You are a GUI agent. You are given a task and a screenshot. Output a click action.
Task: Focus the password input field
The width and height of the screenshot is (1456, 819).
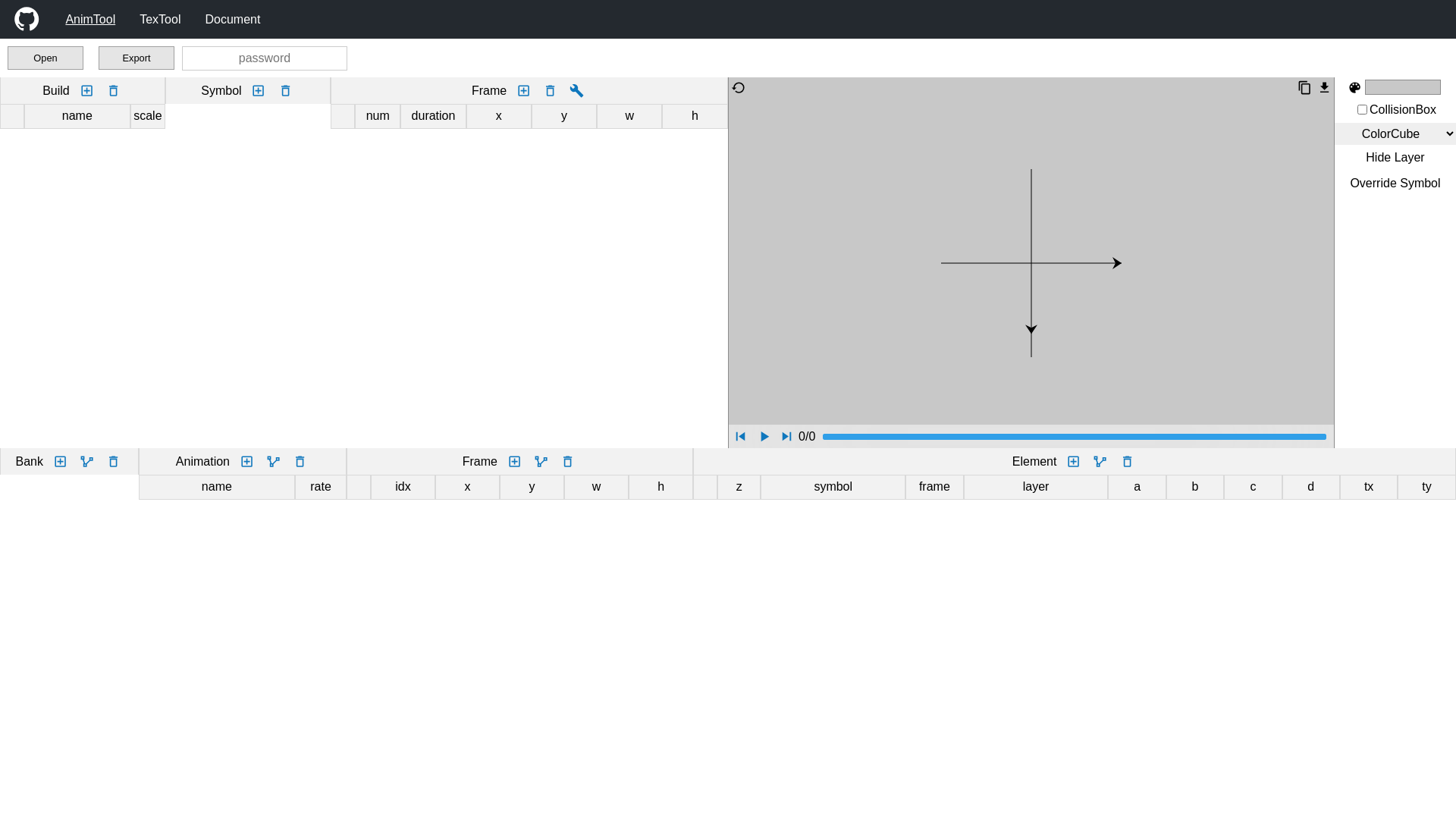pyautogui.click(x=265, y=58)
